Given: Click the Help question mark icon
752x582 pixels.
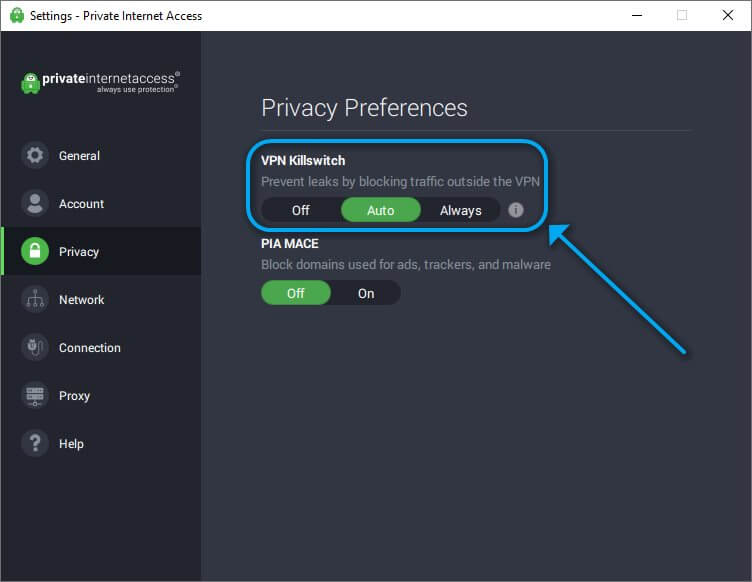Looking at the screenshot, I should point(35,443).
